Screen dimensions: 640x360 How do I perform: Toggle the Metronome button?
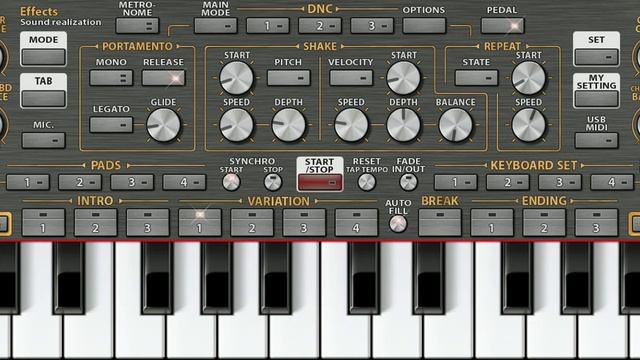click(137, 26)
